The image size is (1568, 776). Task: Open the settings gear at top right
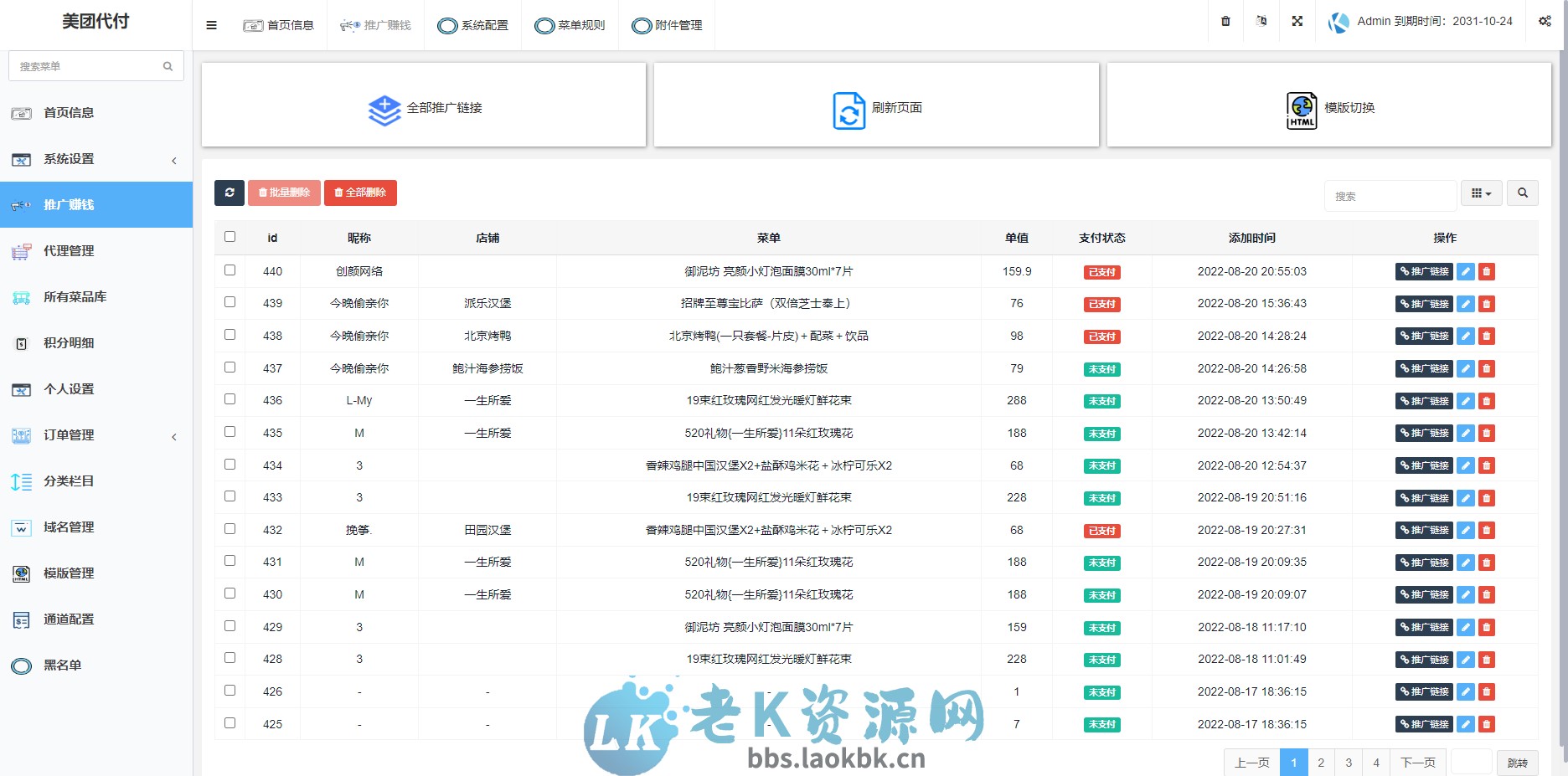(x=1545, y=21)
